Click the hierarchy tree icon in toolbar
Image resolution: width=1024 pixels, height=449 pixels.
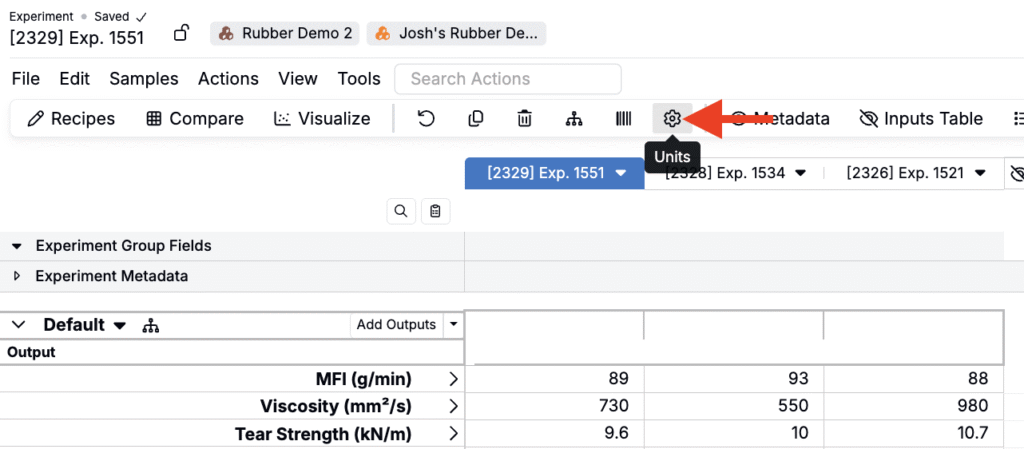574,119
